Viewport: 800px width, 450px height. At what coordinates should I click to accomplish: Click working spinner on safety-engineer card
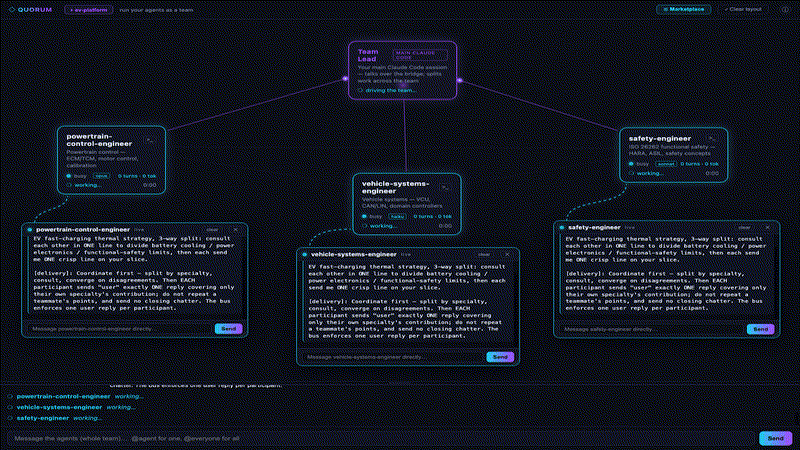click(x=631, y=173)
